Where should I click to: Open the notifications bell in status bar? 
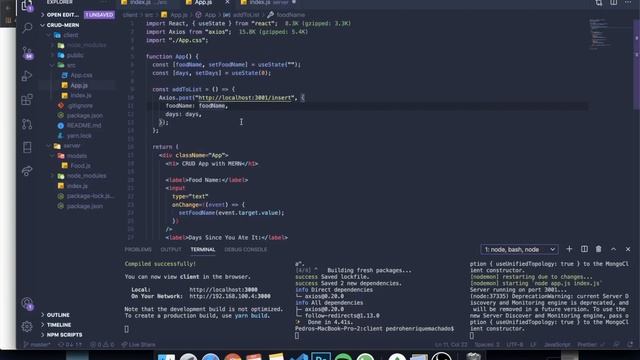point(631,344)
